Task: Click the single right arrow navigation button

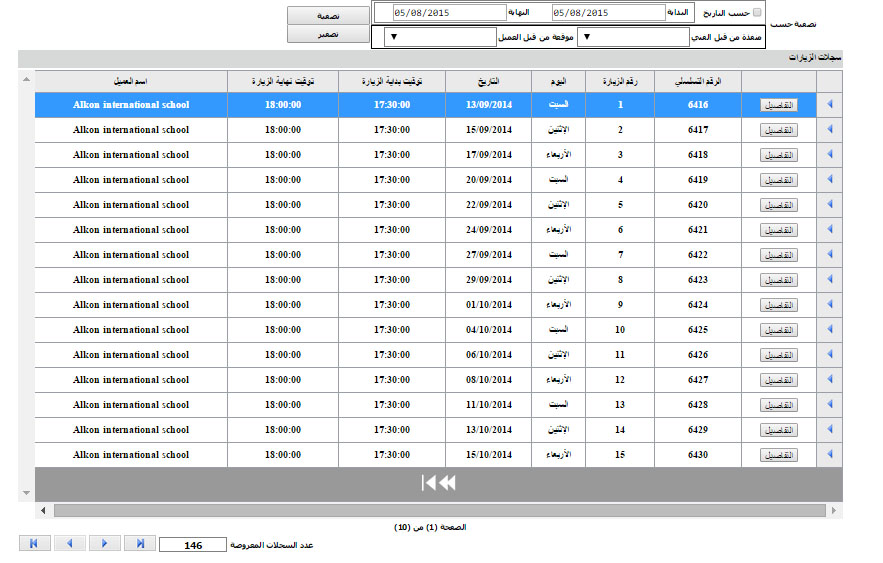Action: [x=104, y=543]
